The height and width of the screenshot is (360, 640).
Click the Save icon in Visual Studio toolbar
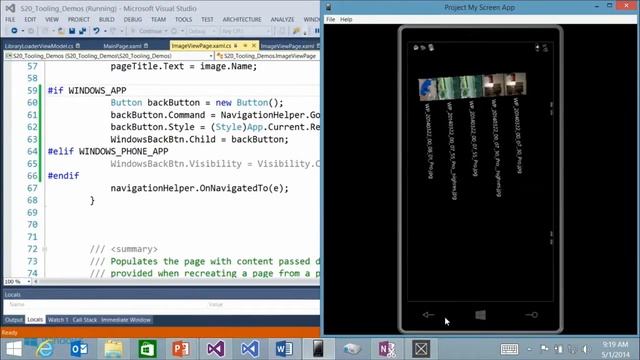[72, 31]
